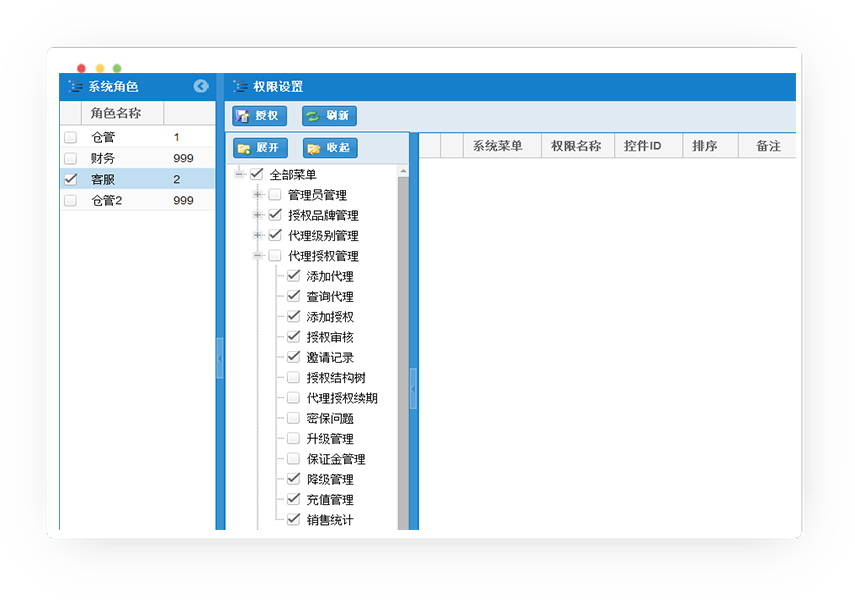Uncheck the 添加代理 permission checkbox

pyautogui.click(x=293, y=276)
